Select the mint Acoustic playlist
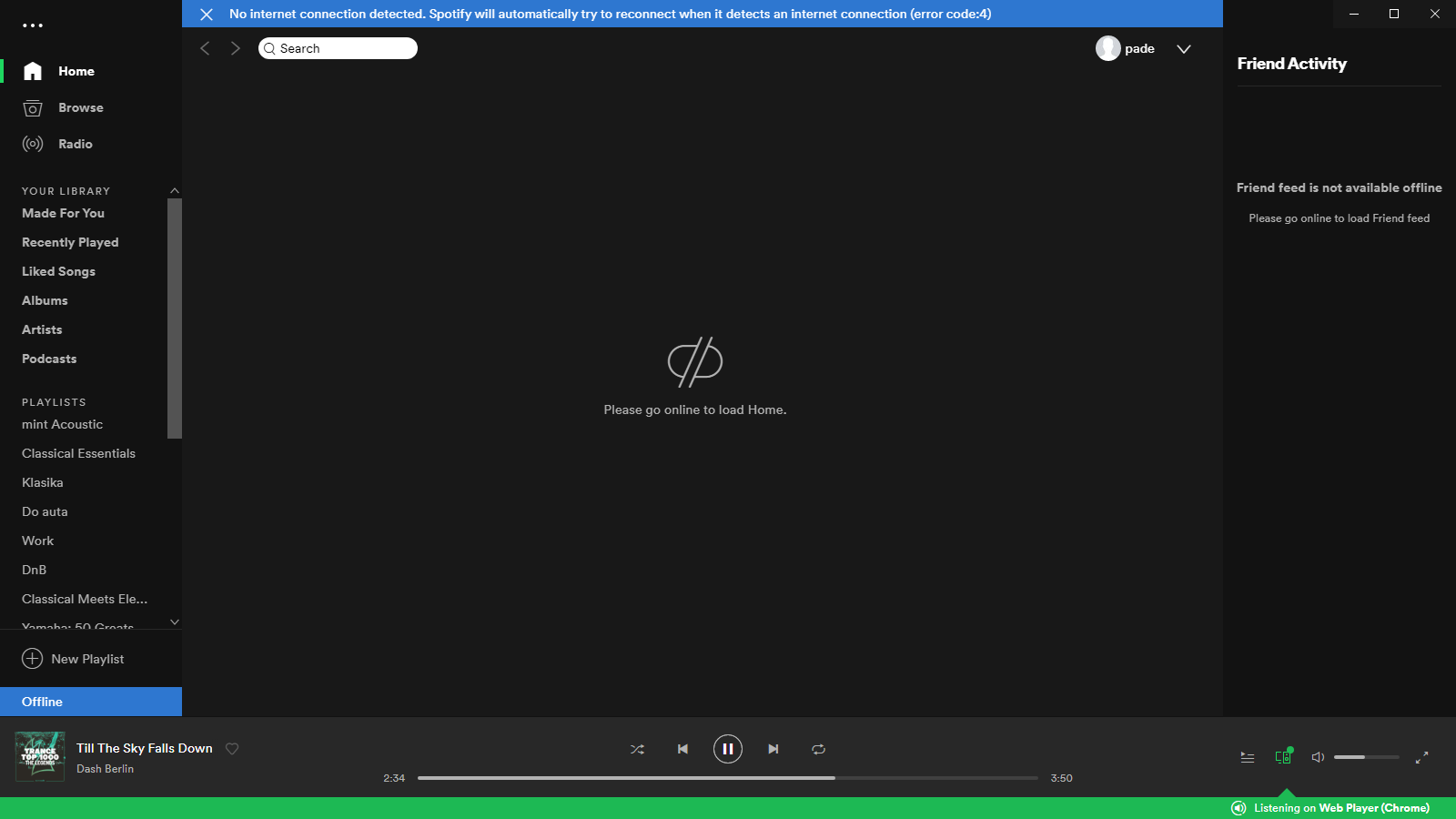This screenshot has width=1456, height=819. point(62,424)
